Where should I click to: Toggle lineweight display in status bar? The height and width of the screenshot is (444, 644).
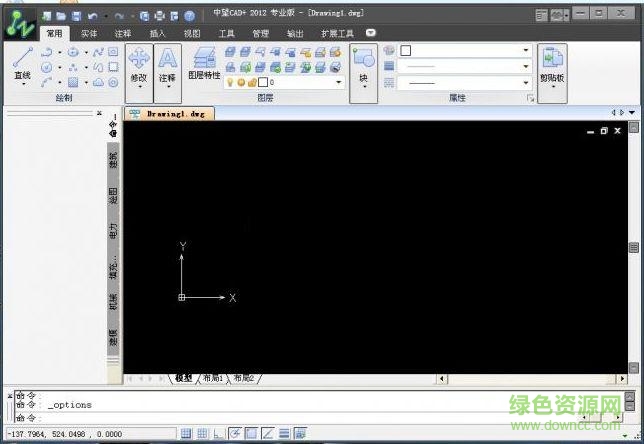[284, 433]
